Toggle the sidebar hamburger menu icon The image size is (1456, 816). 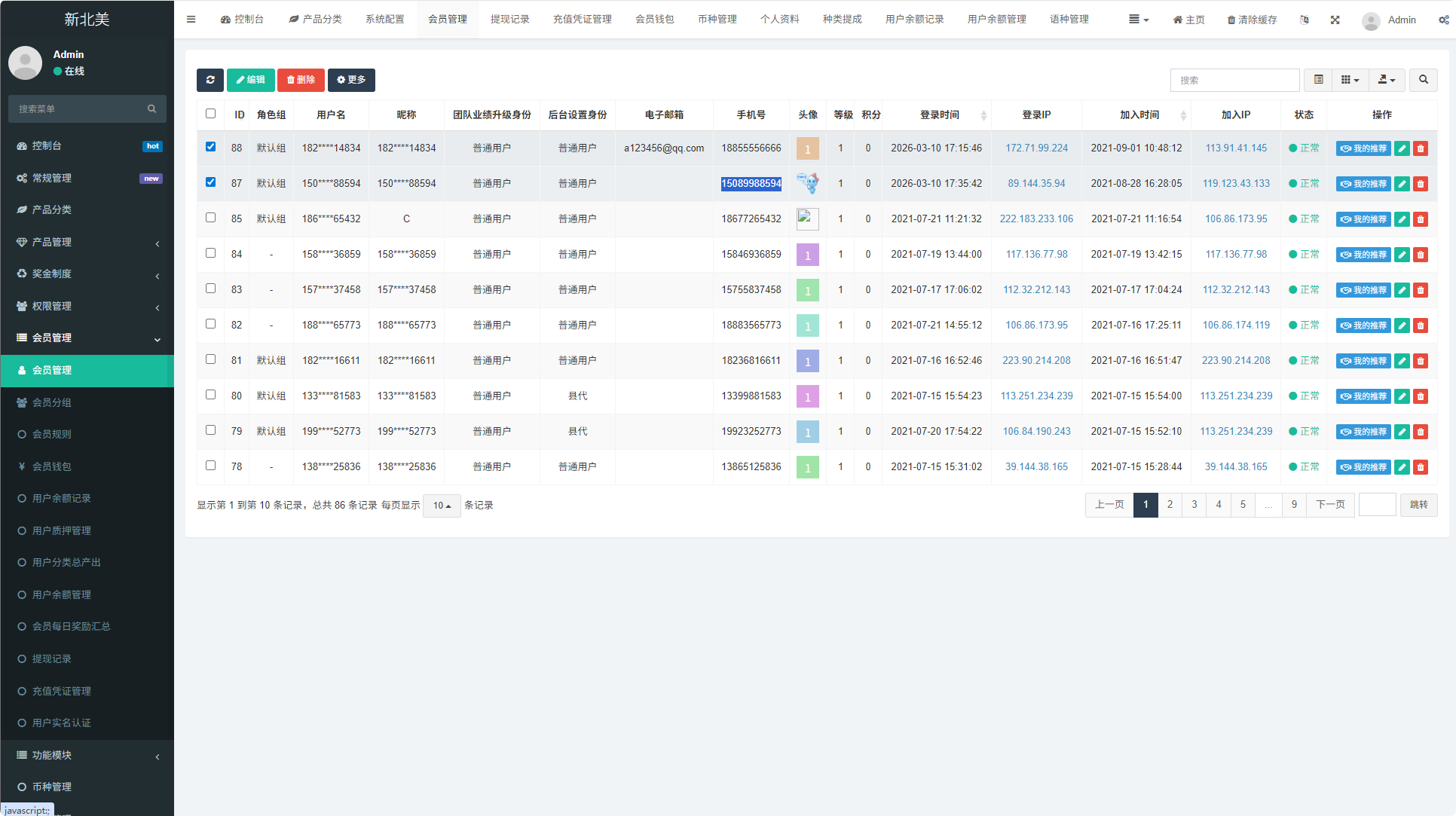click(x=191, y=20)
